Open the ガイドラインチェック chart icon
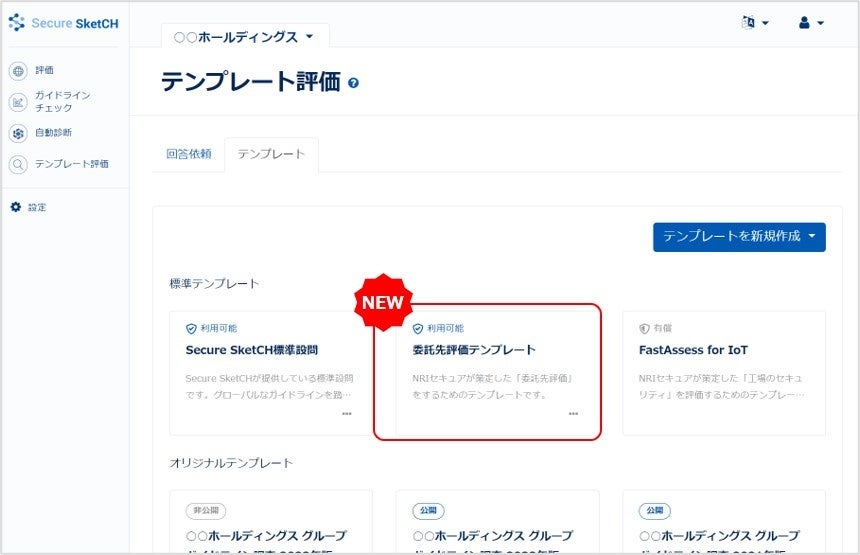The width and height of the screenshot is (860, 555). click(x=18, y=102)
